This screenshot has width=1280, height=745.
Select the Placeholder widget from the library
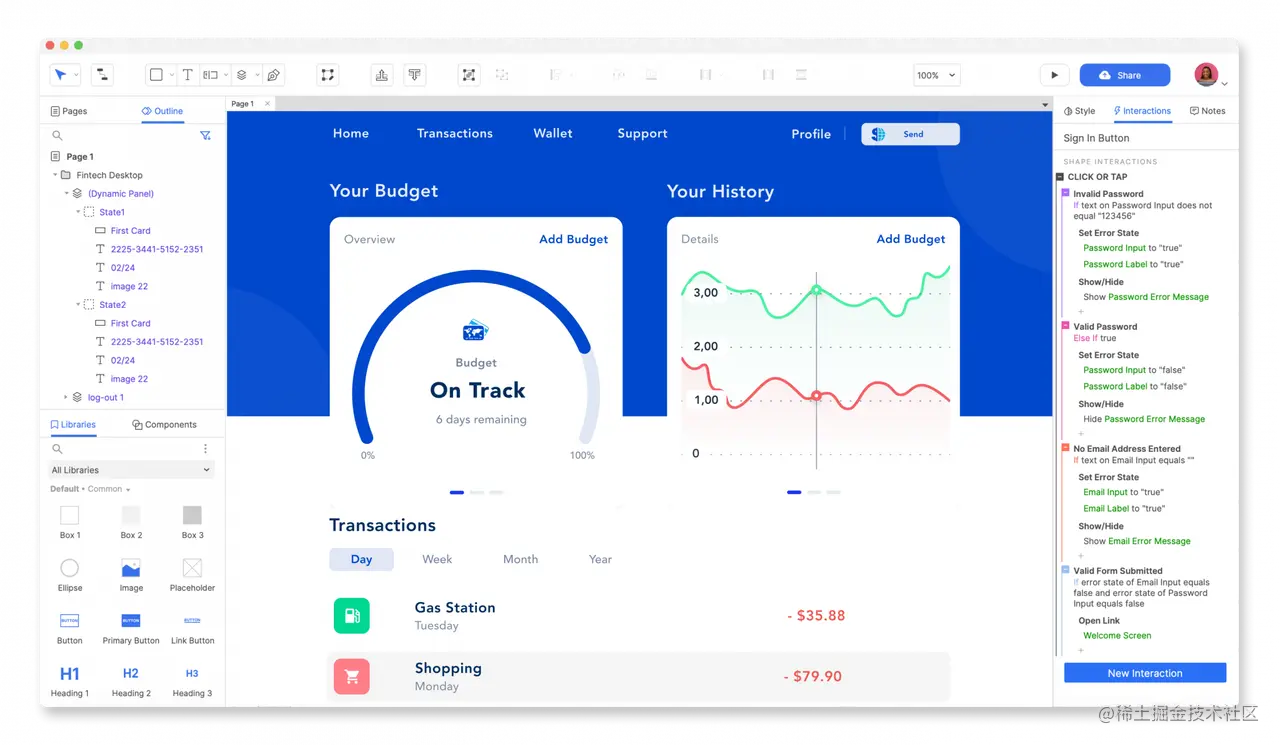(x=192, y=575)
